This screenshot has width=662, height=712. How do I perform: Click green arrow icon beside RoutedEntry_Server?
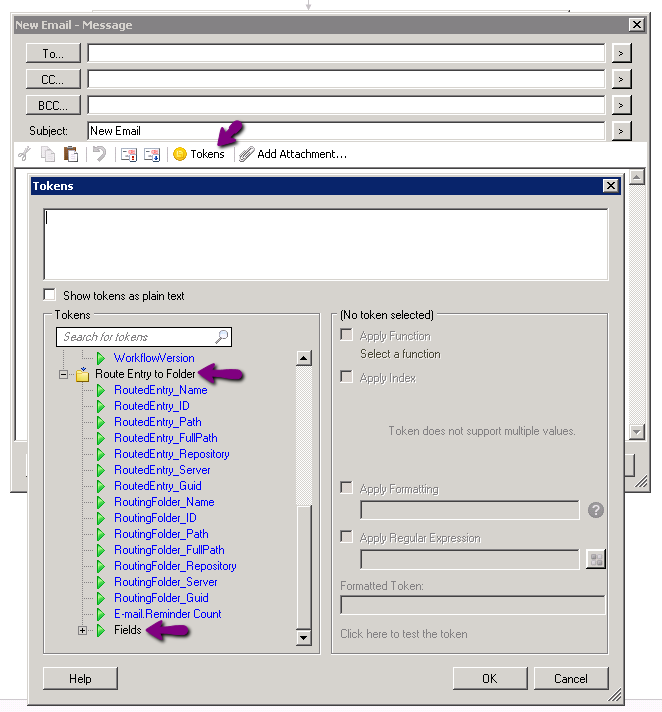point(101,470)
